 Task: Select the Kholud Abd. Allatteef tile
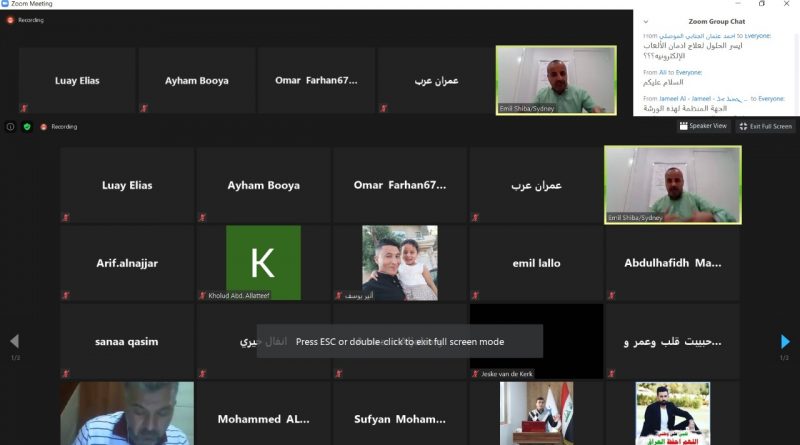point(263,263)
